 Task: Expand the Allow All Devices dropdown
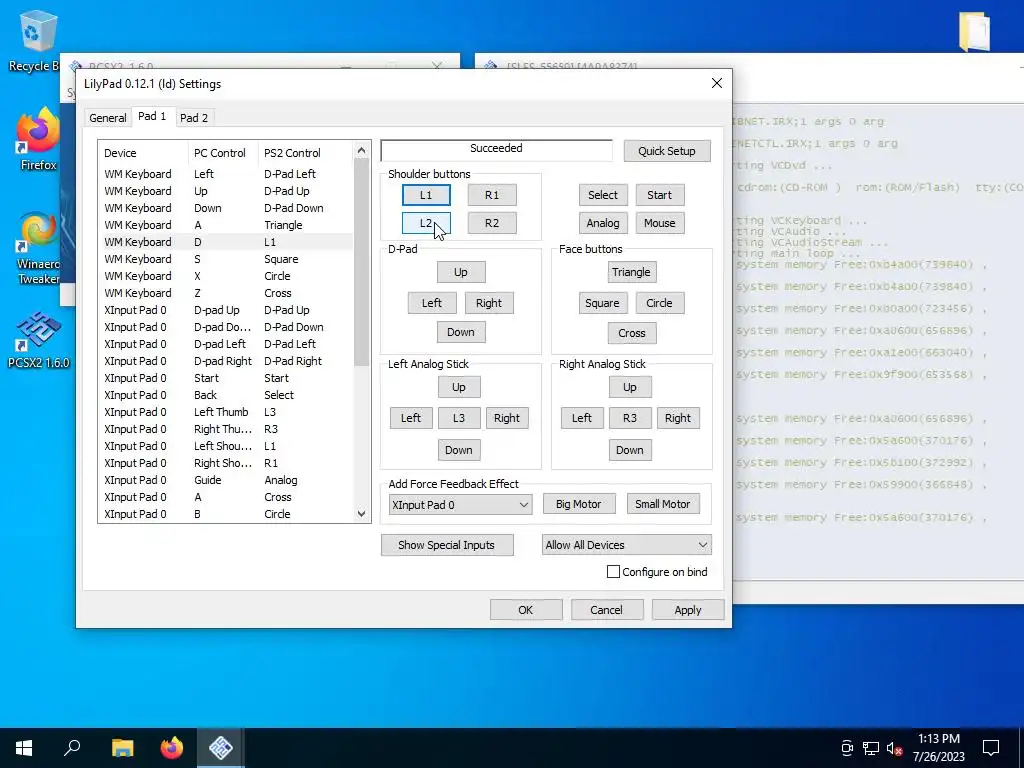pos(626,545)
